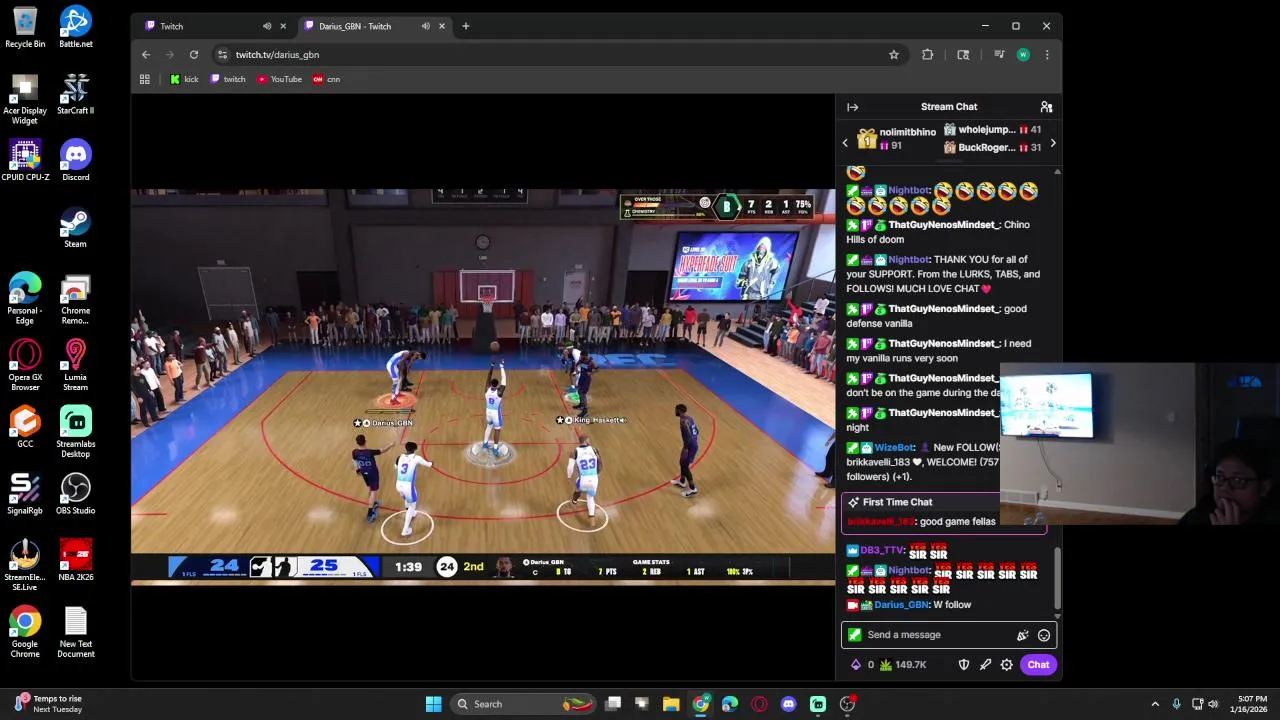
Task: Mute audio on the Darius_GBN tab
Action: 426,26
